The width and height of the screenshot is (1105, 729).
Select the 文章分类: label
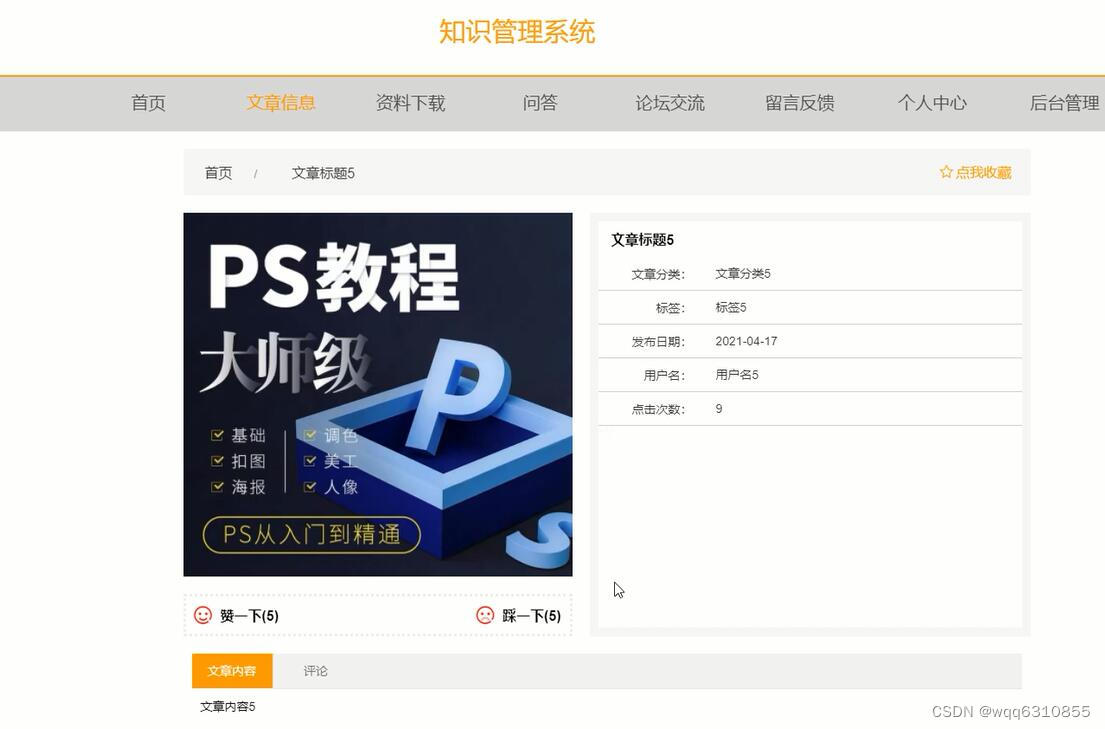point(658,274)
